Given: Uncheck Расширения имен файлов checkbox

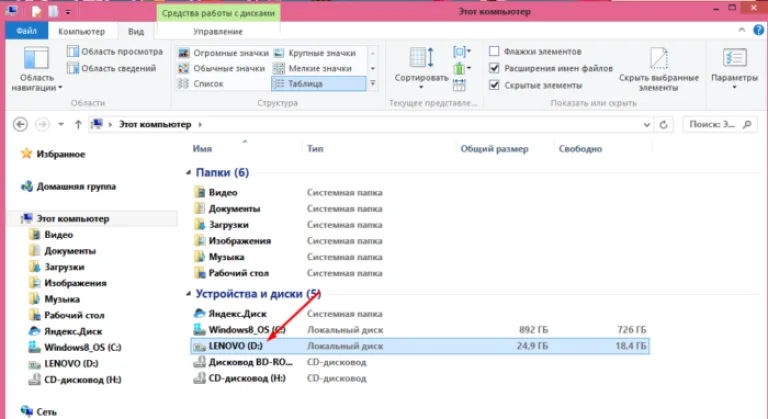Looking at the screenshot, I should pos(494,68).
